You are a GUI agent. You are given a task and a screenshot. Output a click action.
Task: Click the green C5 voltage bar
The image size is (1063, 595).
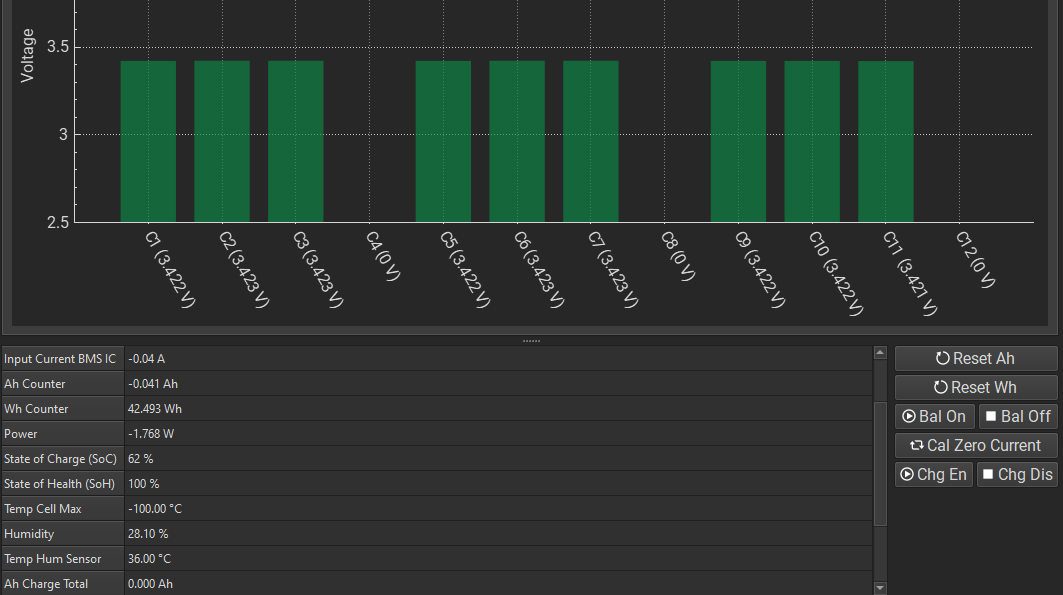click(x=443, y=142)
